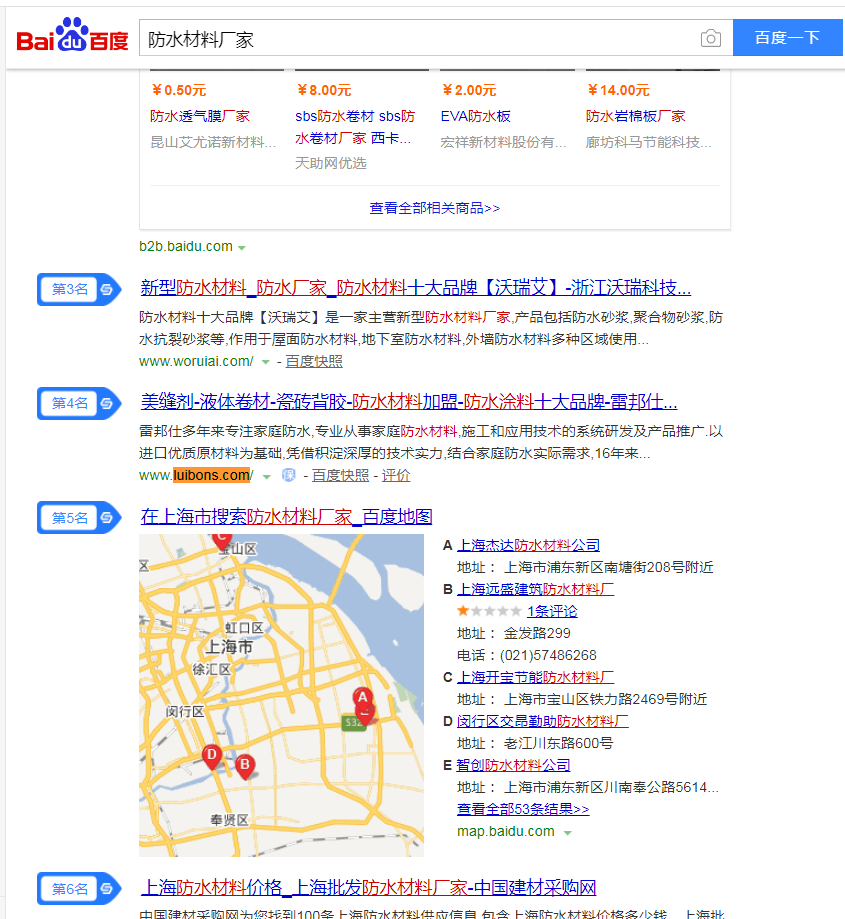The image size is (845, 919).
Task: Click the ¥2.00元 price
Action: click(x=469, y=90)
